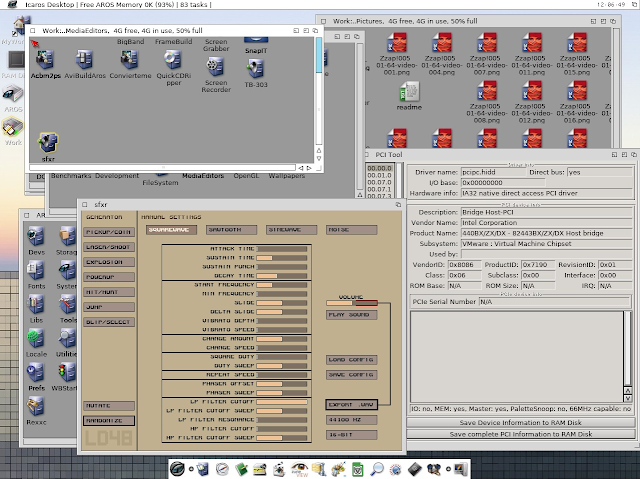Viewport: 640px width, 479px height.
Task: Click PICKUP/COIN generator button
Action: coord(109,232)
